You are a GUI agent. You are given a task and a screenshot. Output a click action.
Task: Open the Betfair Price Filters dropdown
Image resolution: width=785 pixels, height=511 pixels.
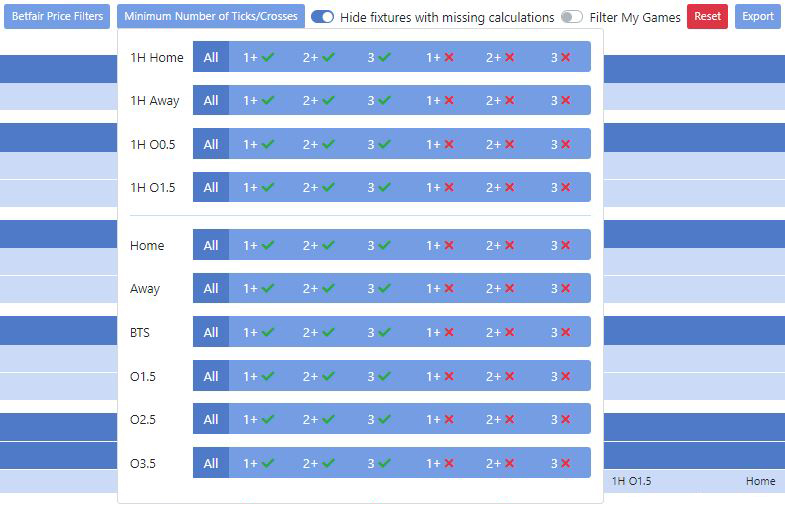[57, 17]
